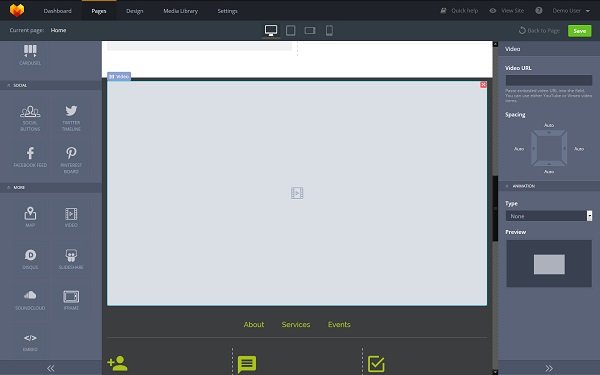
Task: Open Quick help
Action: pyautogui.click(x=459, y=11)
